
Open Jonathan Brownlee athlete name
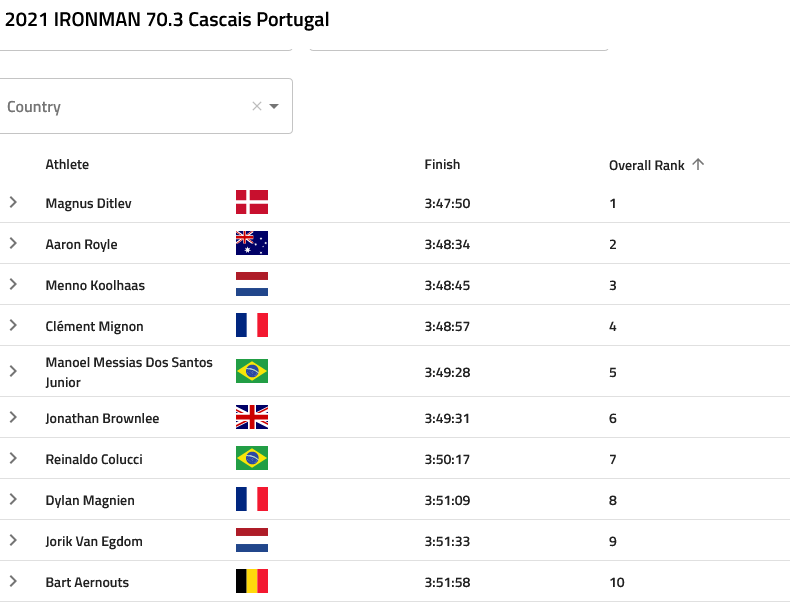tap(102, 419)
